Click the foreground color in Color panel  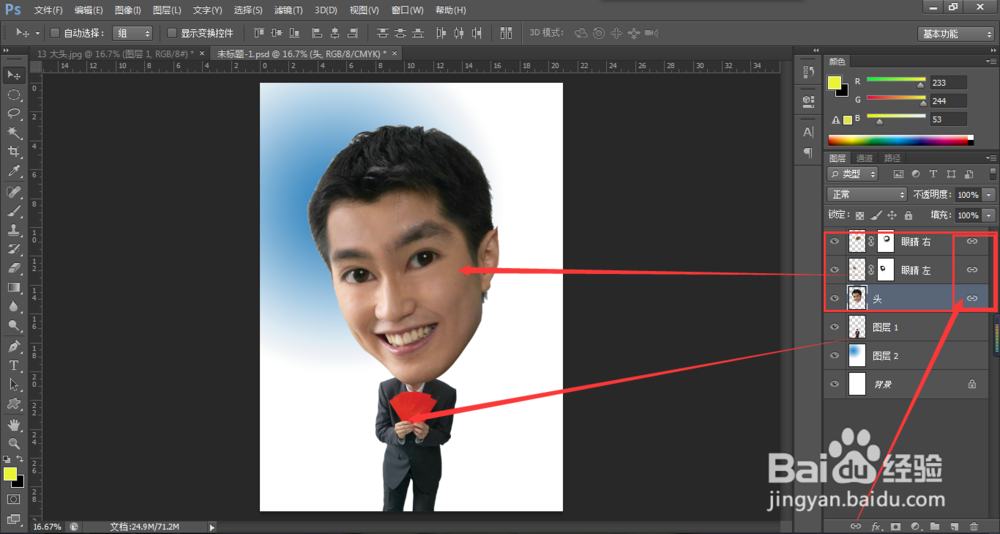(x=834, y=82)
